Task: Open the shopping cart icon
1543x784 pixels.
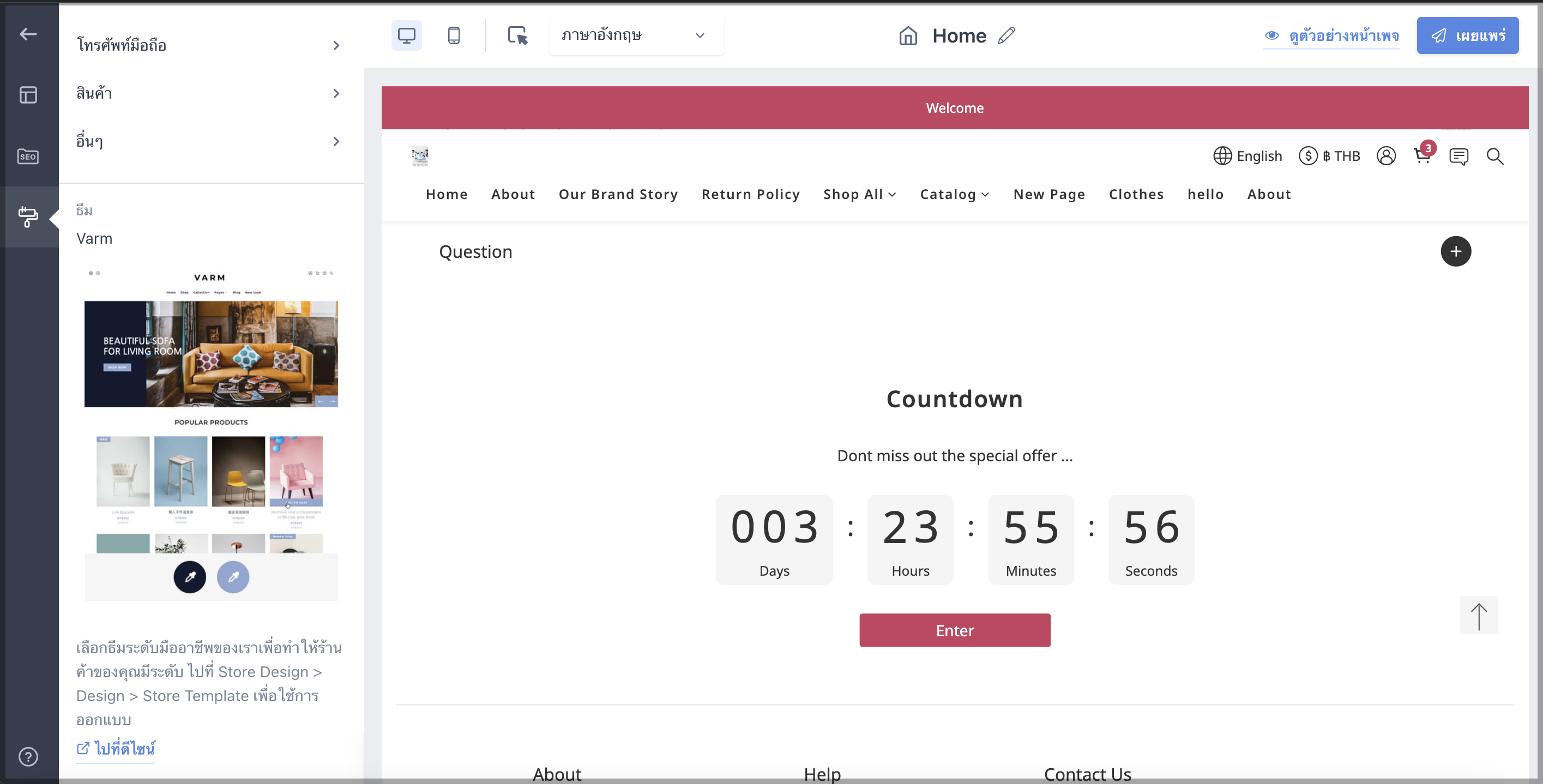Action: point(1423,156)
